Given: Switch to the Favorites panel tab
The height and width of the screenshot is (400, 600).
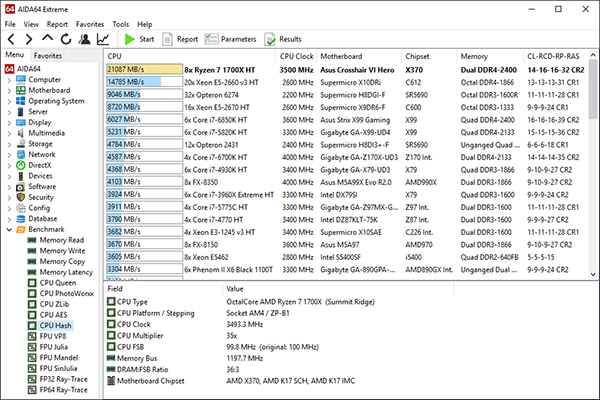Looking at the screenshot, I should pyautogui.click(x=47, y=56).
